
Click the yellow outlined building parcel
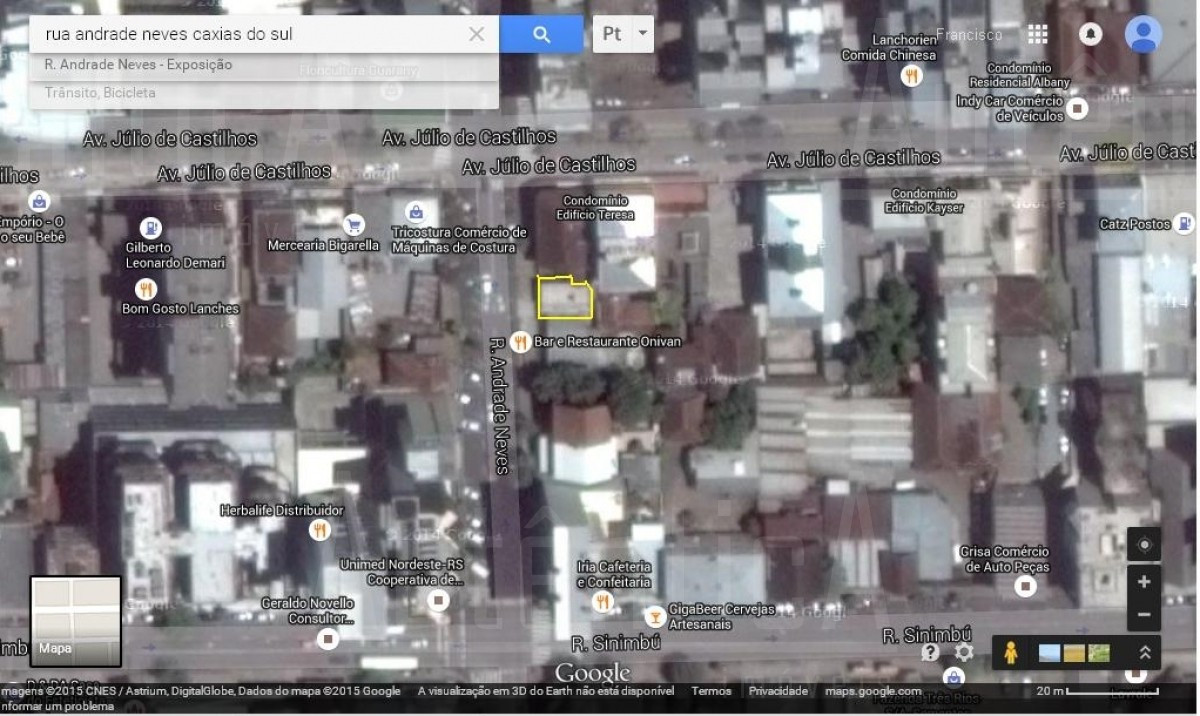click(565, 298)
